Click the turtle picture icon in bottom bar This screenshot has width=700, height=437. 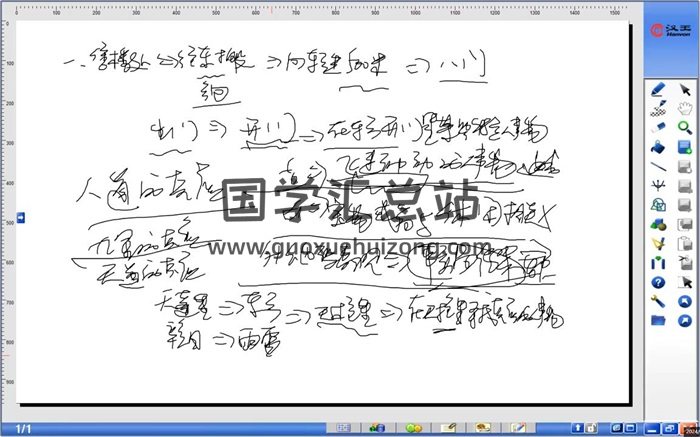(x=483, y=428)
